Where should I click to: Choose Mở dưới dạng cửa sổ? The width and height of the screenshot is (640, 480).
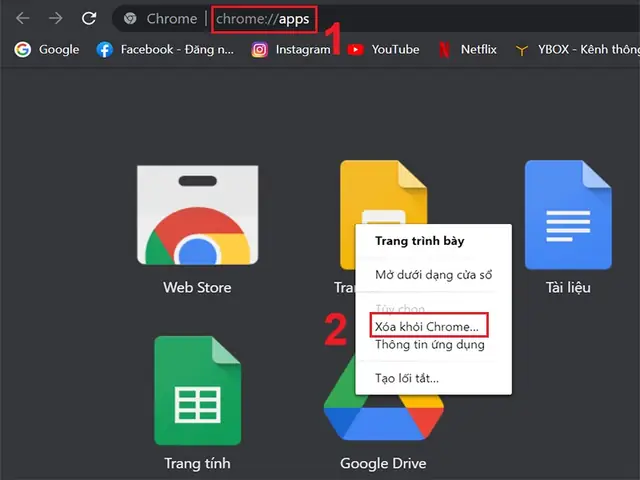433,275
